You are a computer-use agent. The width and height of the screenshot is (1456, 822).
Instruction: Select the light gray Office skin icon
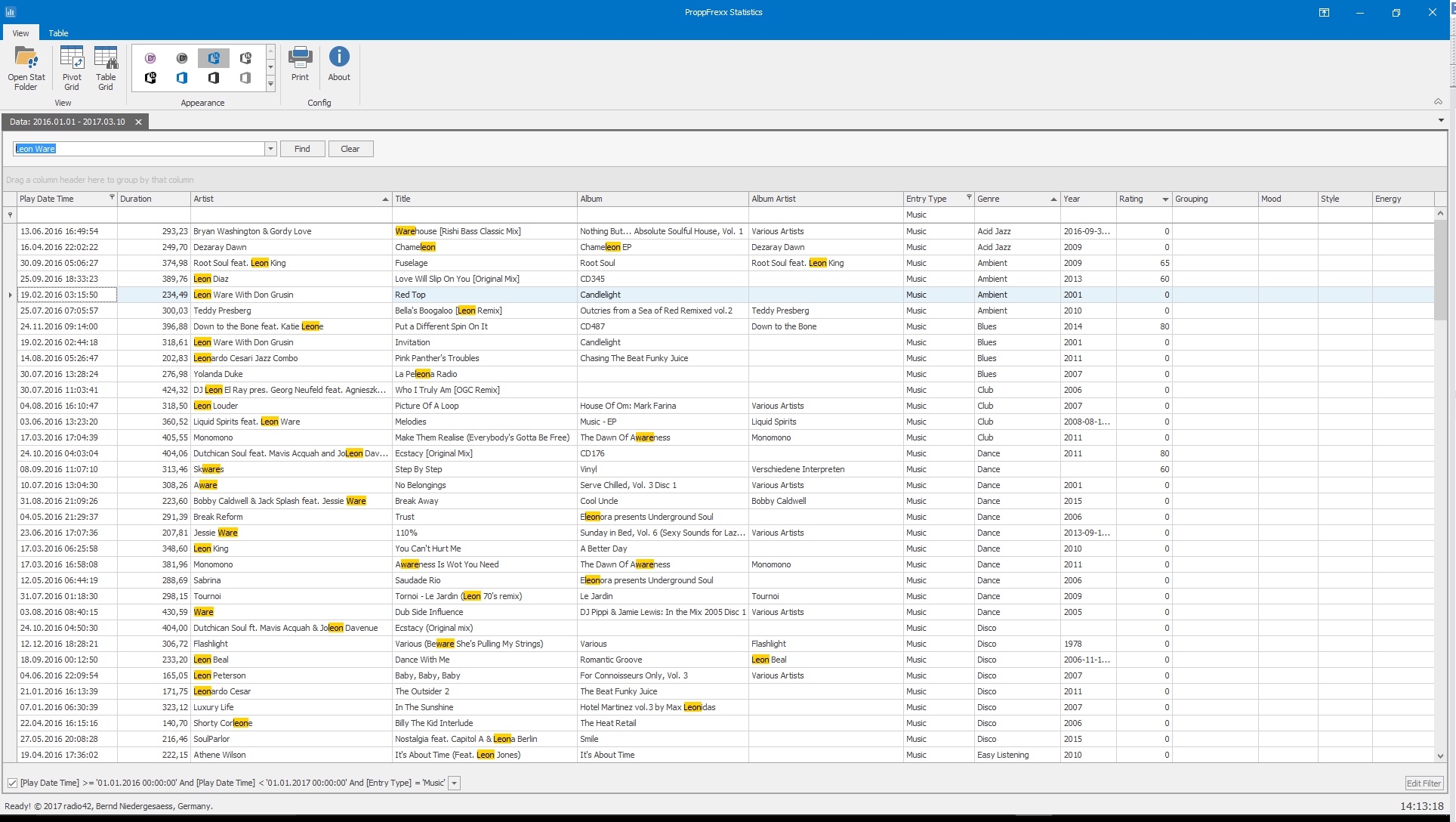[x=245, y=78]
